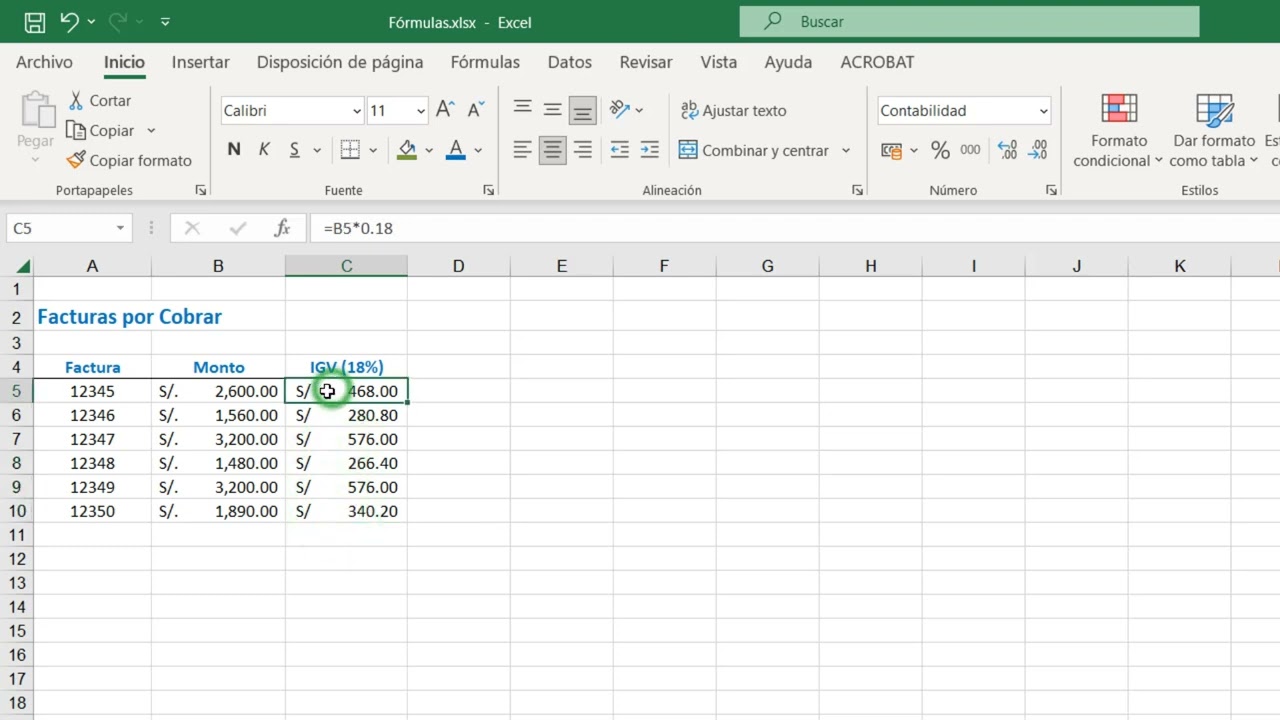Image resolution: width=1280 pixels, height=720 pixels.
Task: Open Dar formato como tabla menu
Action: coord(1214,131)
